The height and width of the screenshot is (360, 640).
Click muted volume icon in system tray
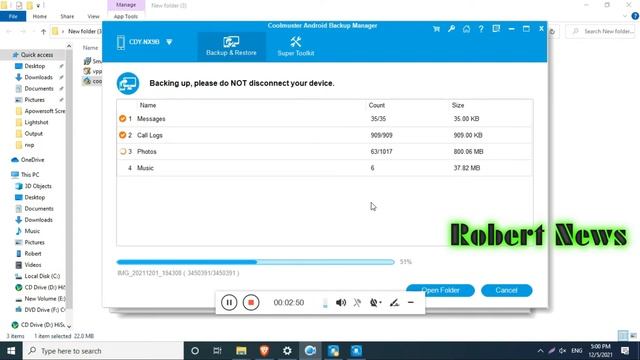[x=562, y=351]
